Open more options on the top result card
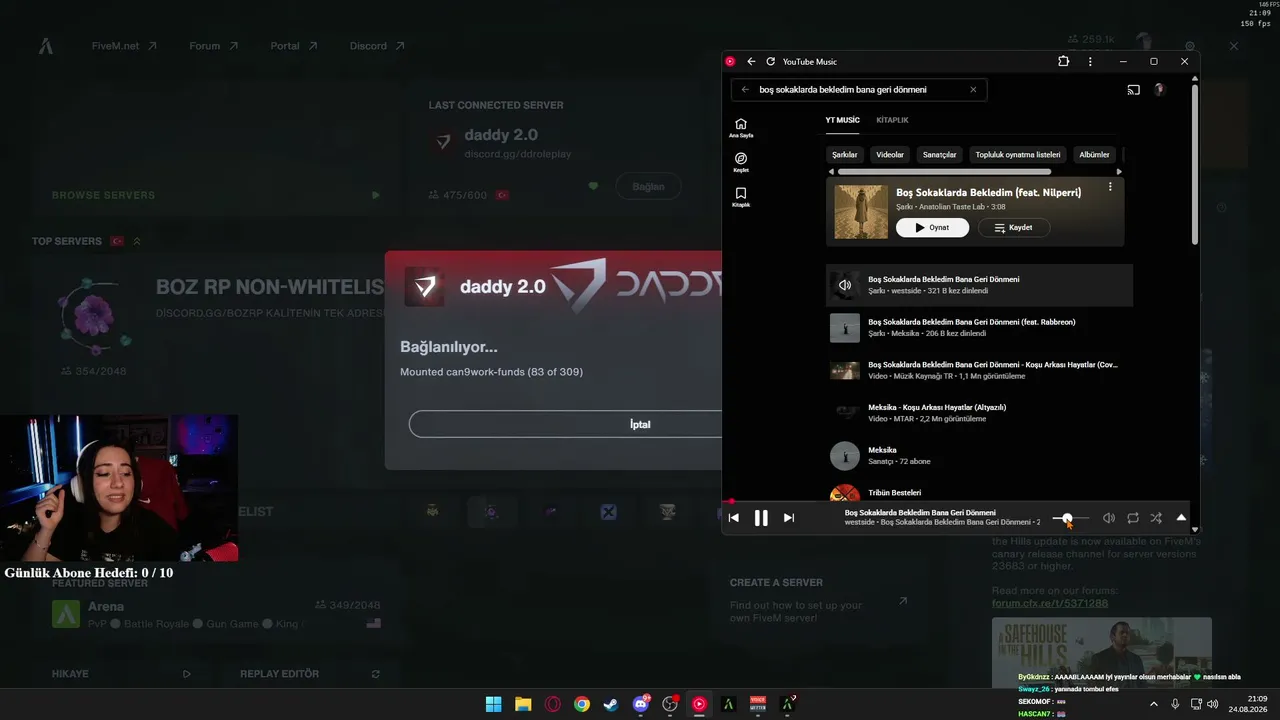 coord(1110,187)
